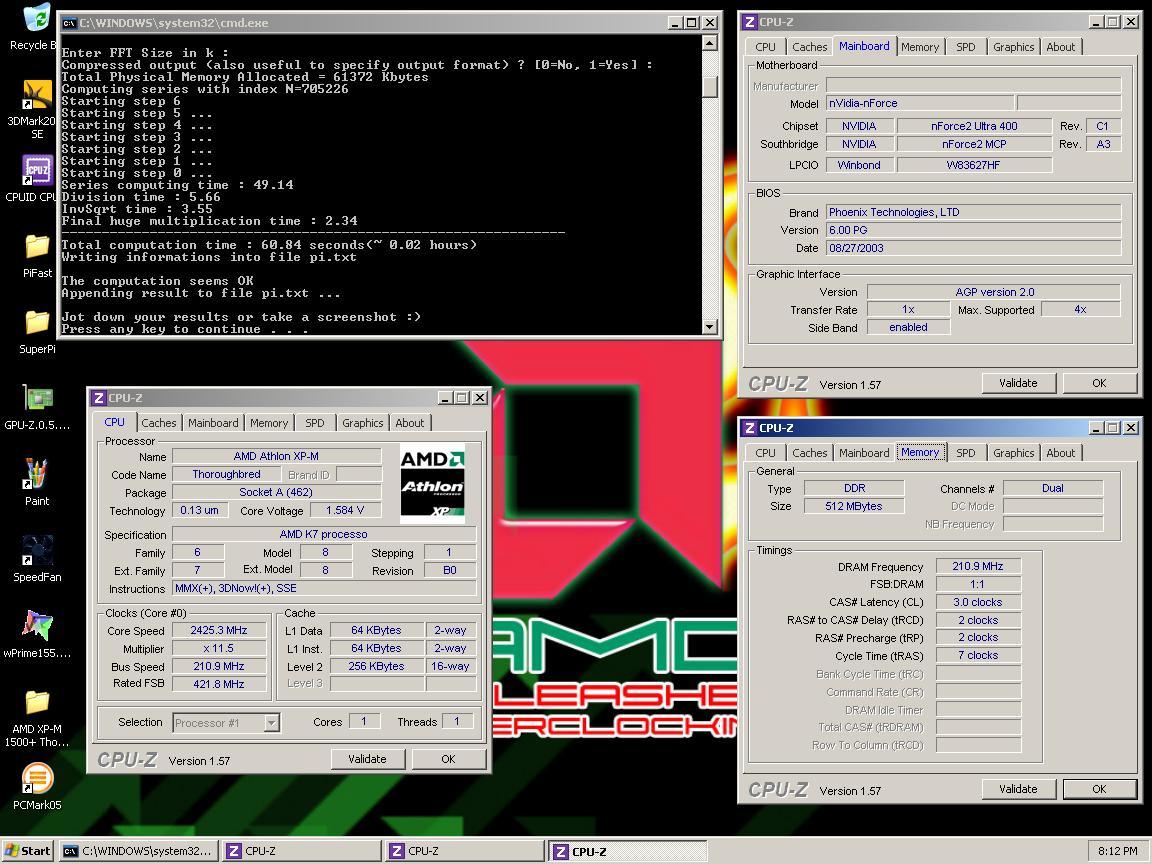
Task: Click Validate in the Mainboard window
Action: 1018,383
